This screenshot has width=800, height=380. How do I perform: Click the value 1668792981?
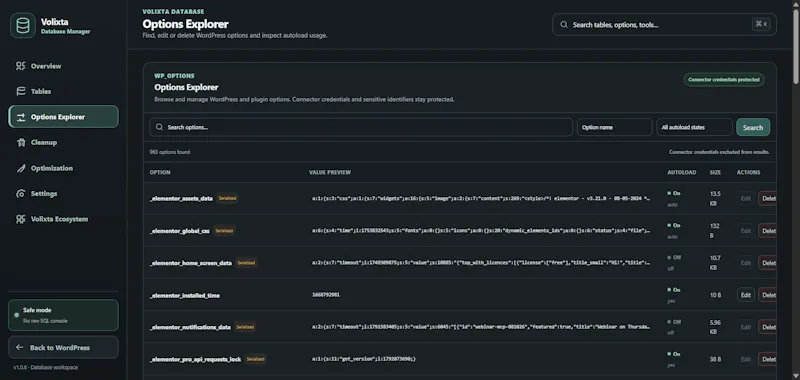click(326, 295)
